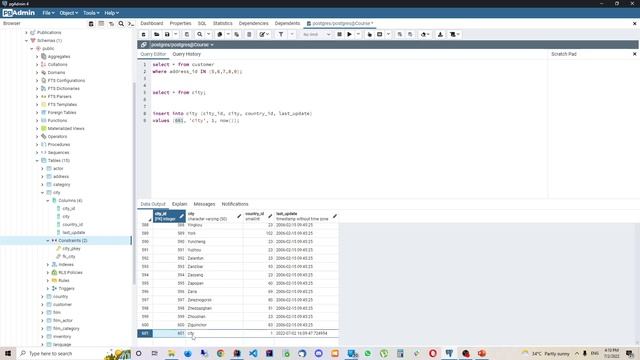Click the Windows Start button

pos(8,353)
